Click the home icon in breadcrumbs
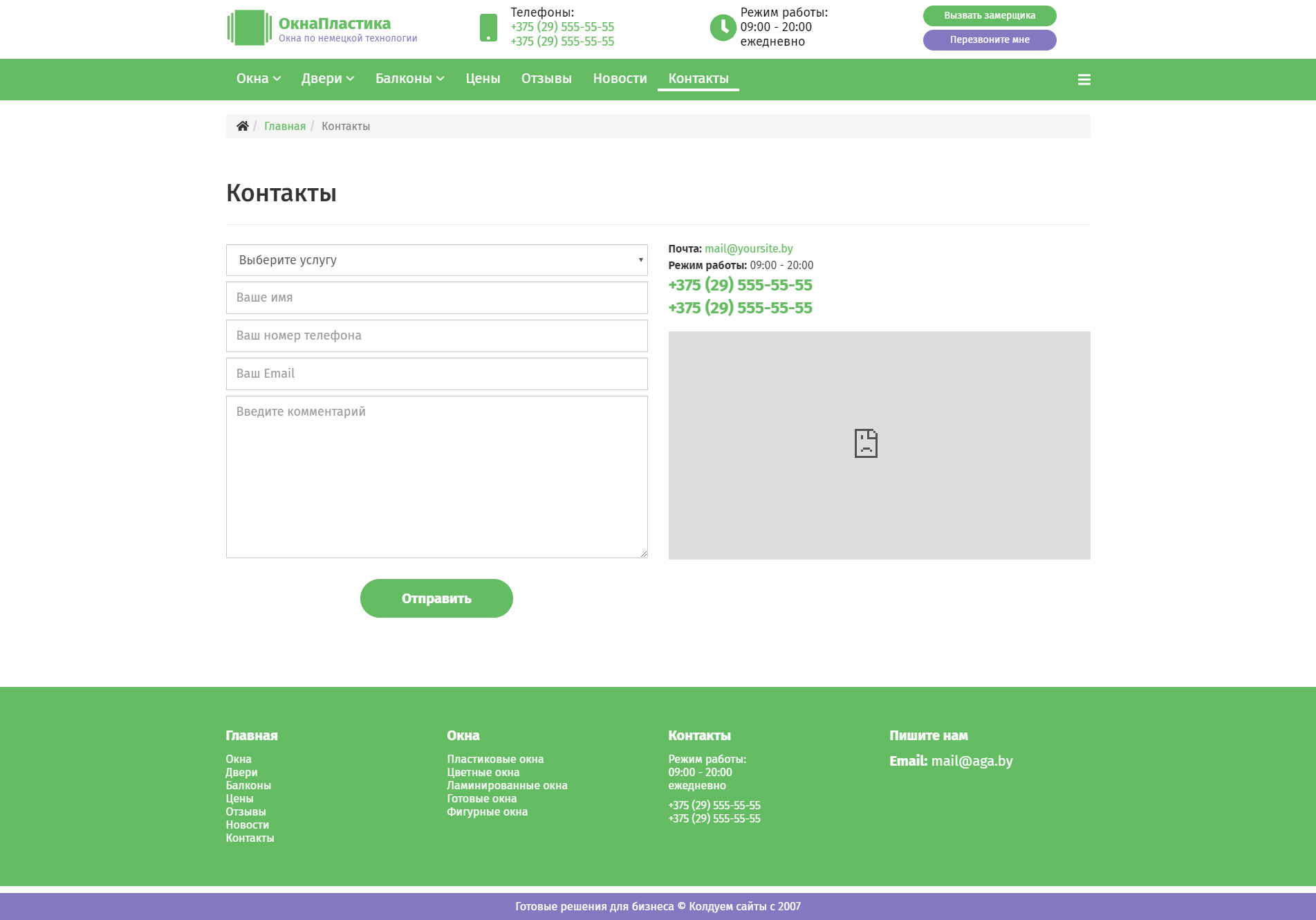 pos(242,126)
